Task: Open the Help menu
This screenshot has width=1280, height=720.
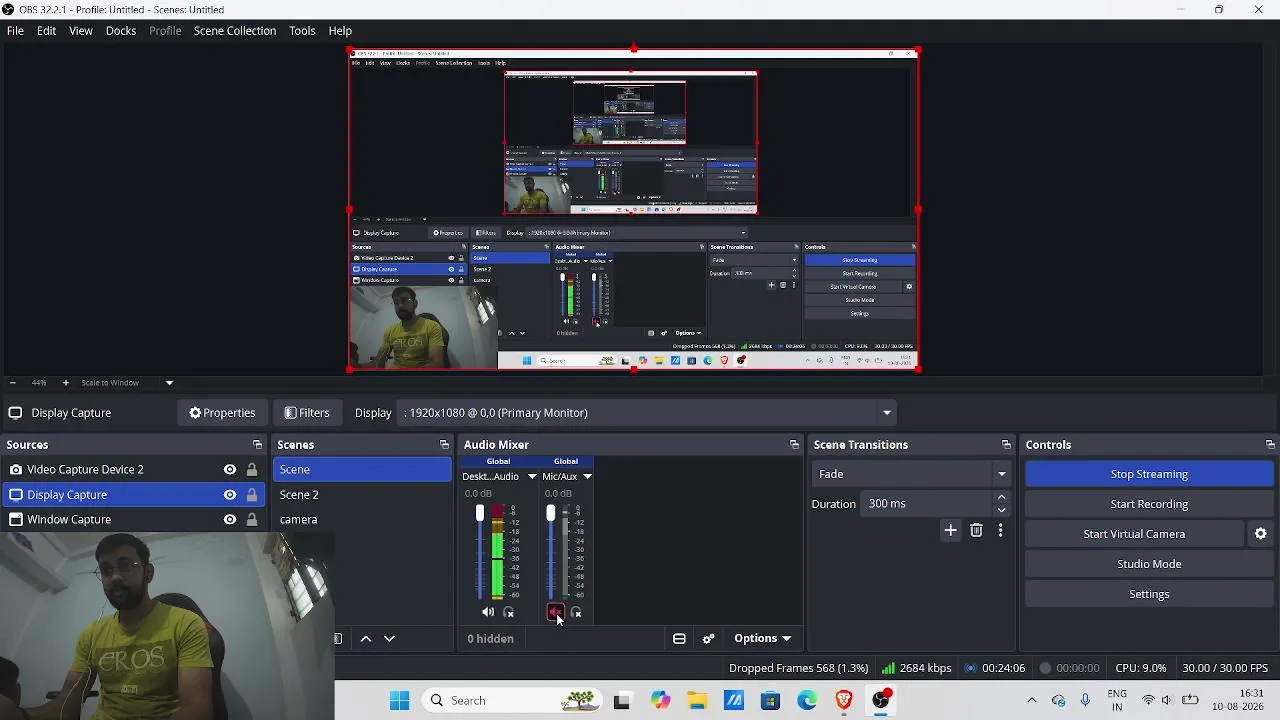Action: (x=340, y=31)
